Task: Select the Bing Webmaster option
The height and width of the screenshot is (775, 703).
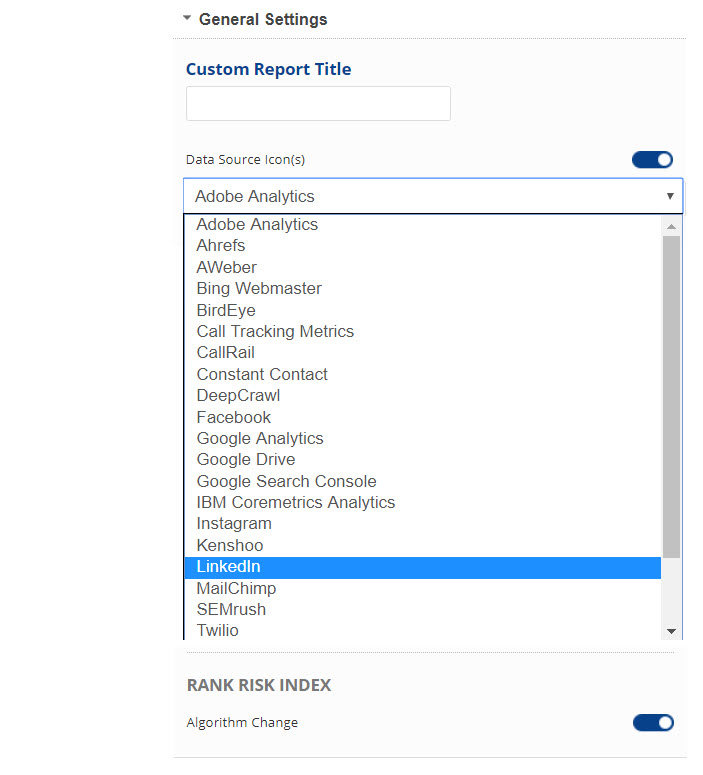Action: [x=259, y=289]
